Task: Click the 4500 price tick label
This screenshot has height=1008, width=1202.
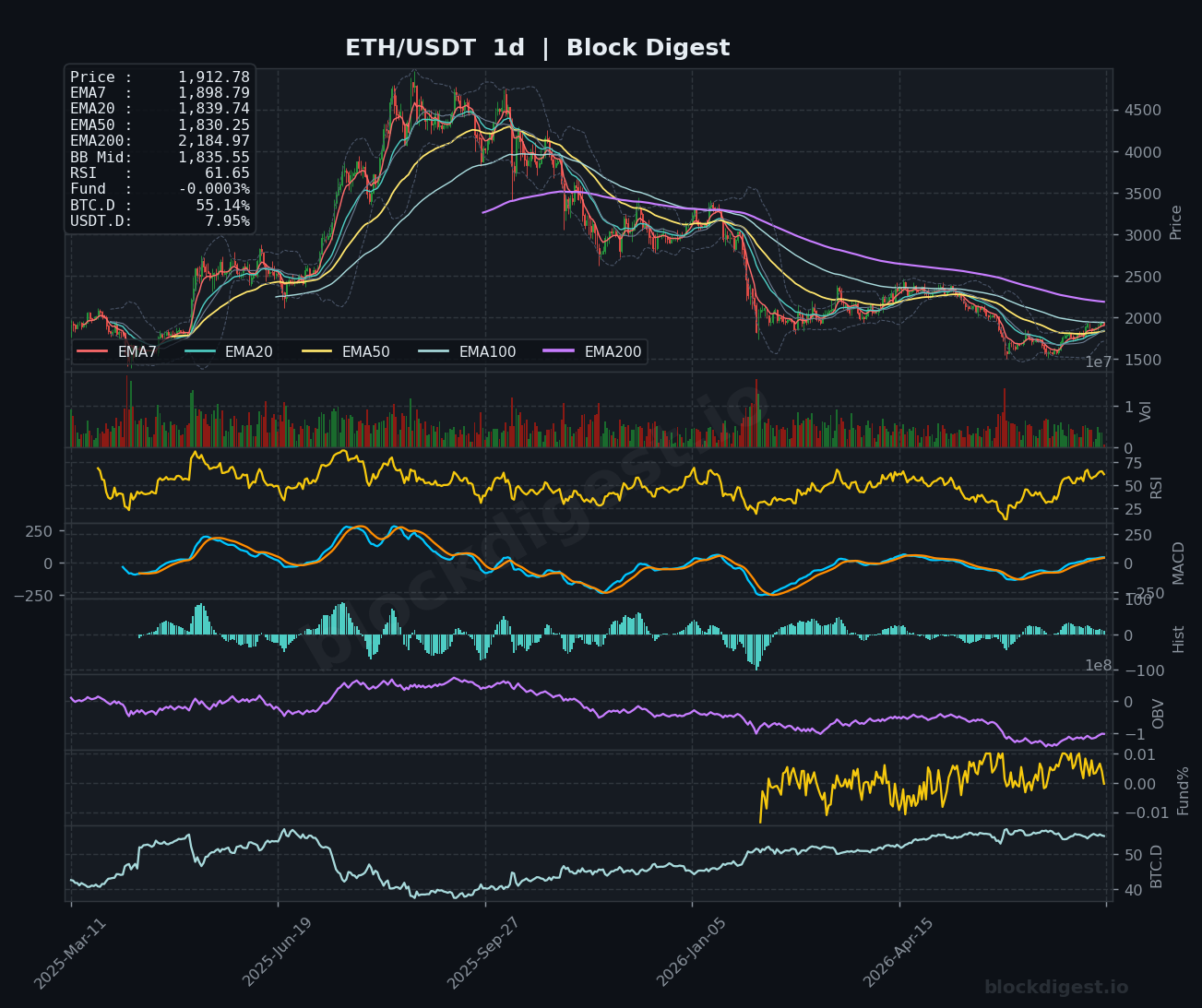Action: [1141, 111]
